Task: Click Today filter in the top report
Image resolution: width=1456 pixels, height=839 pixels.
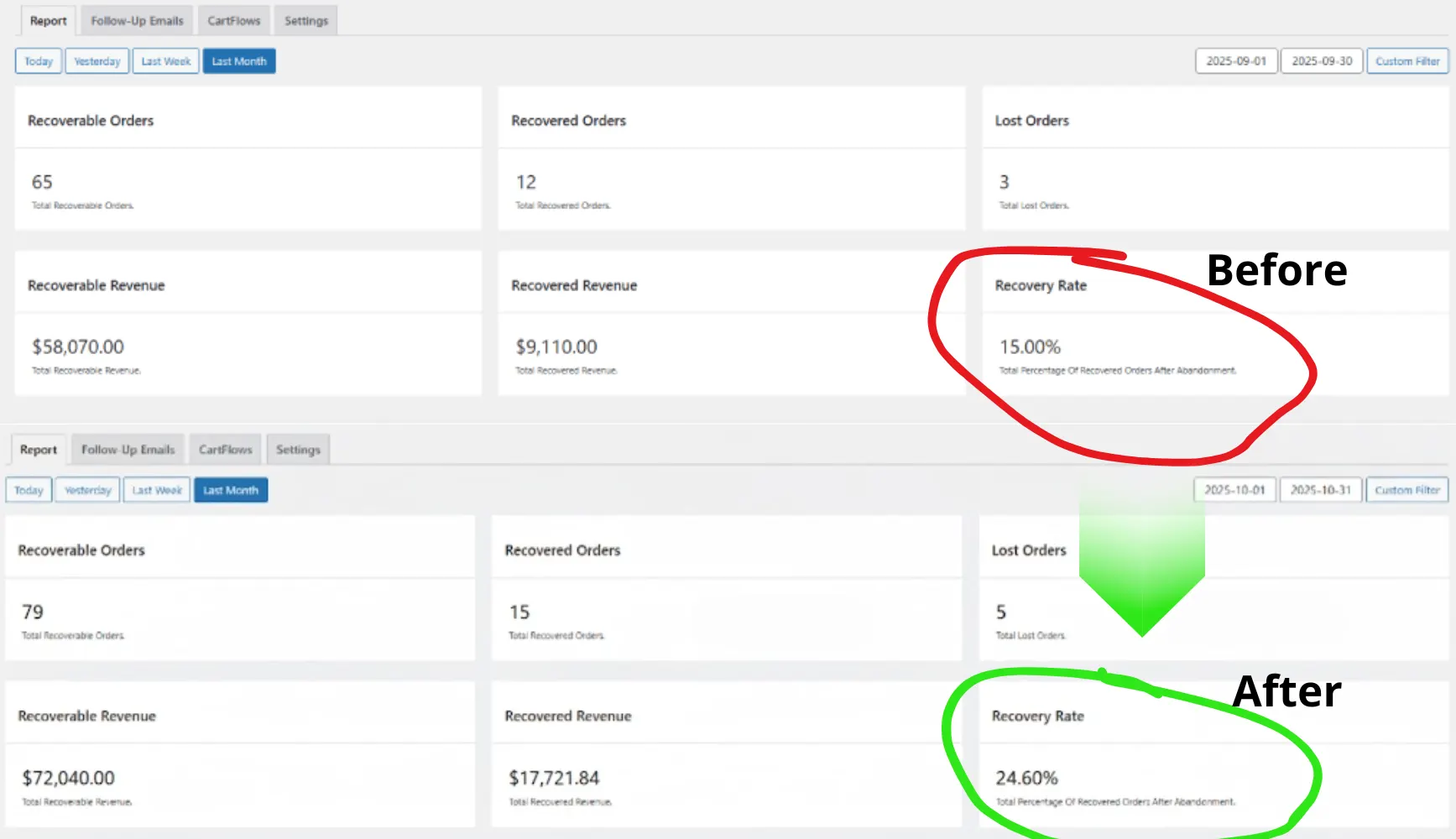Action: tap(39, 61)
